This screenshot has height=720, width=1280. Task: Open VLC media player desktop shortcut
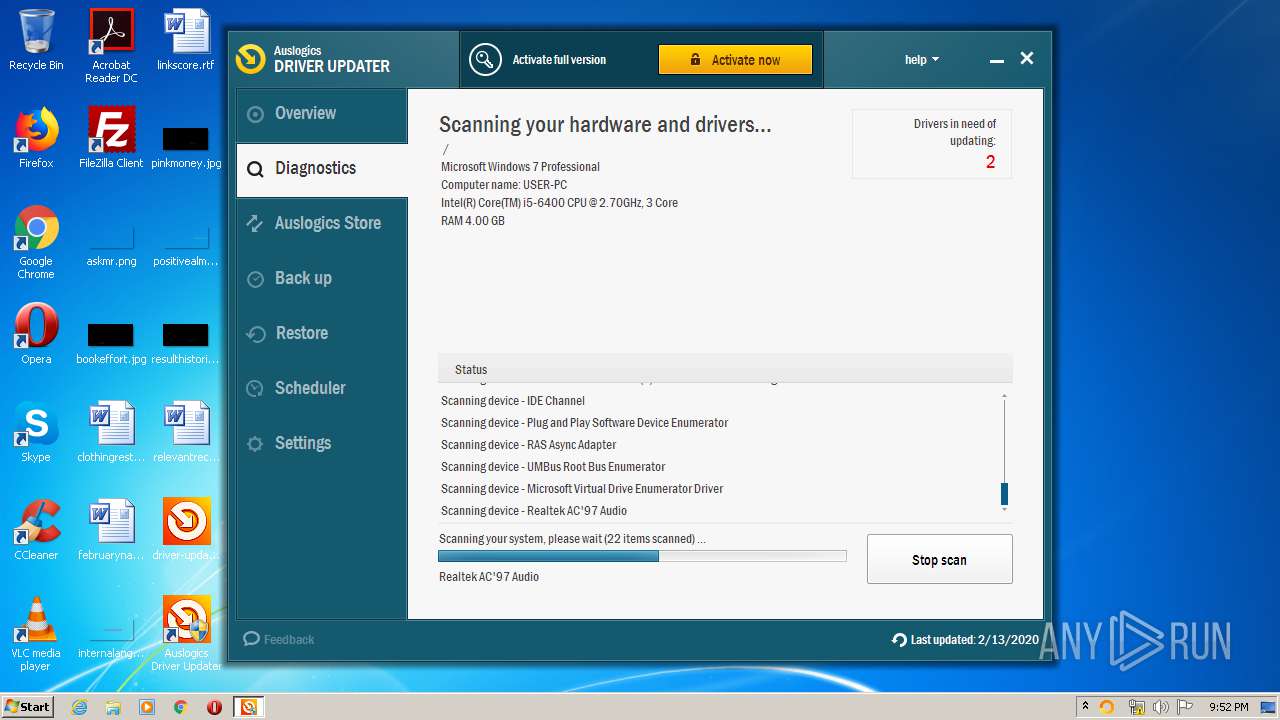36,634
